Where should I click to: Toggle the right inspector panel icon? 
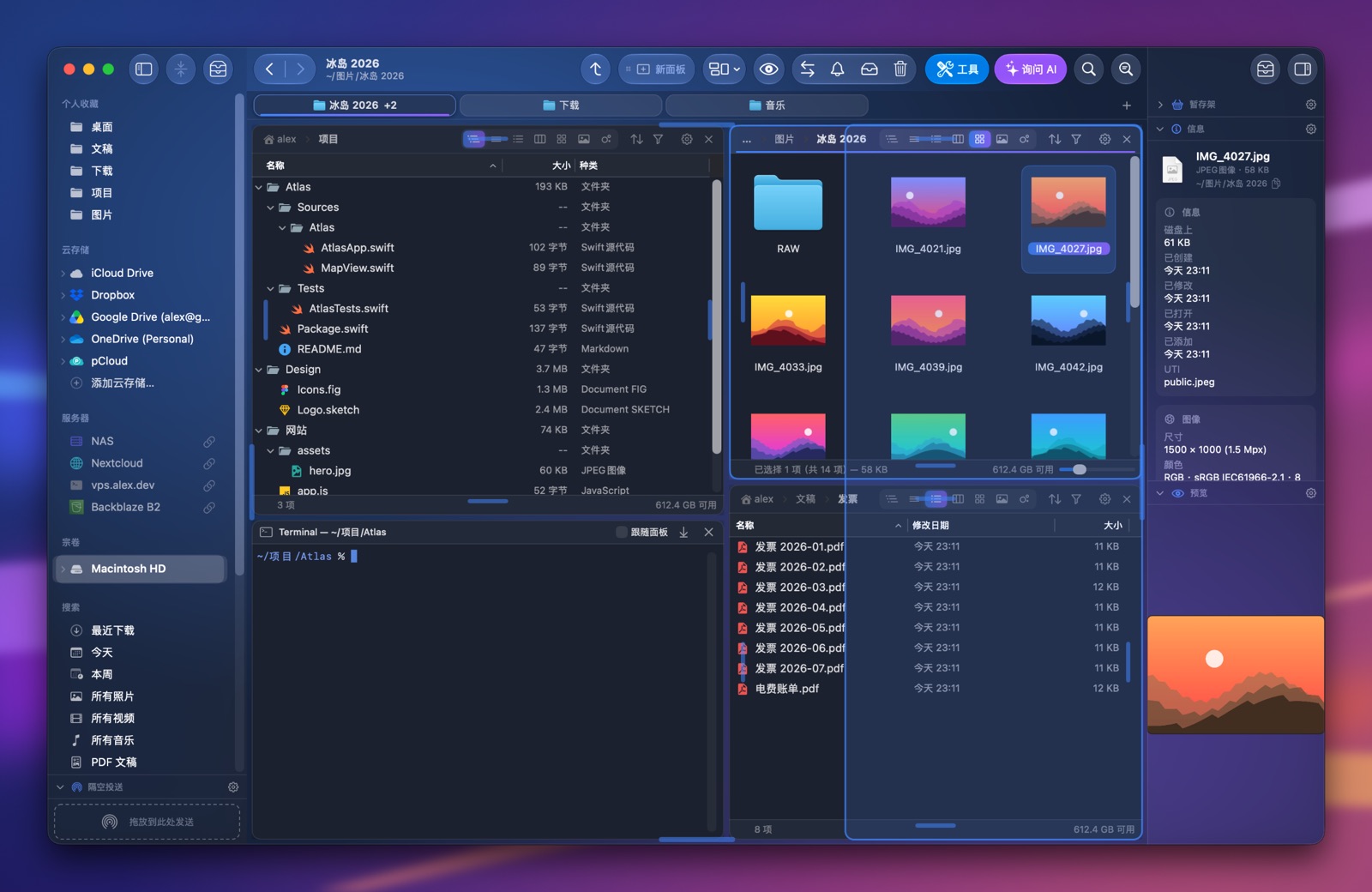tap(1303, 69)
